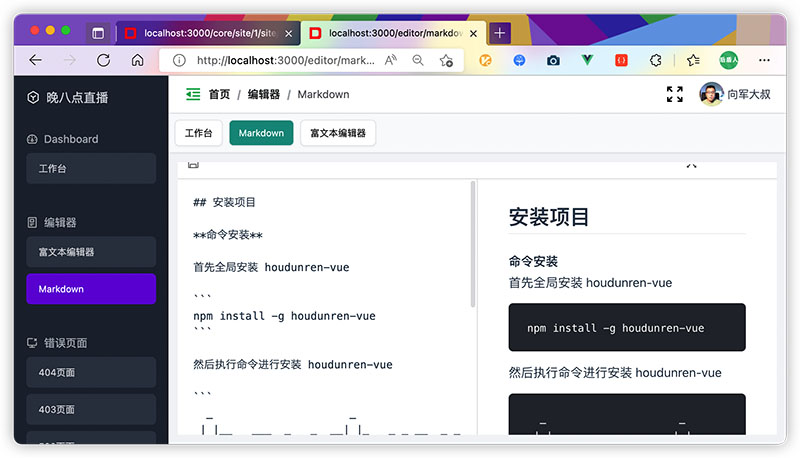Select the purple Markdown sidebar item
Image resolution: width=800 pixels, height=458 pixels.
click(91, 289)
